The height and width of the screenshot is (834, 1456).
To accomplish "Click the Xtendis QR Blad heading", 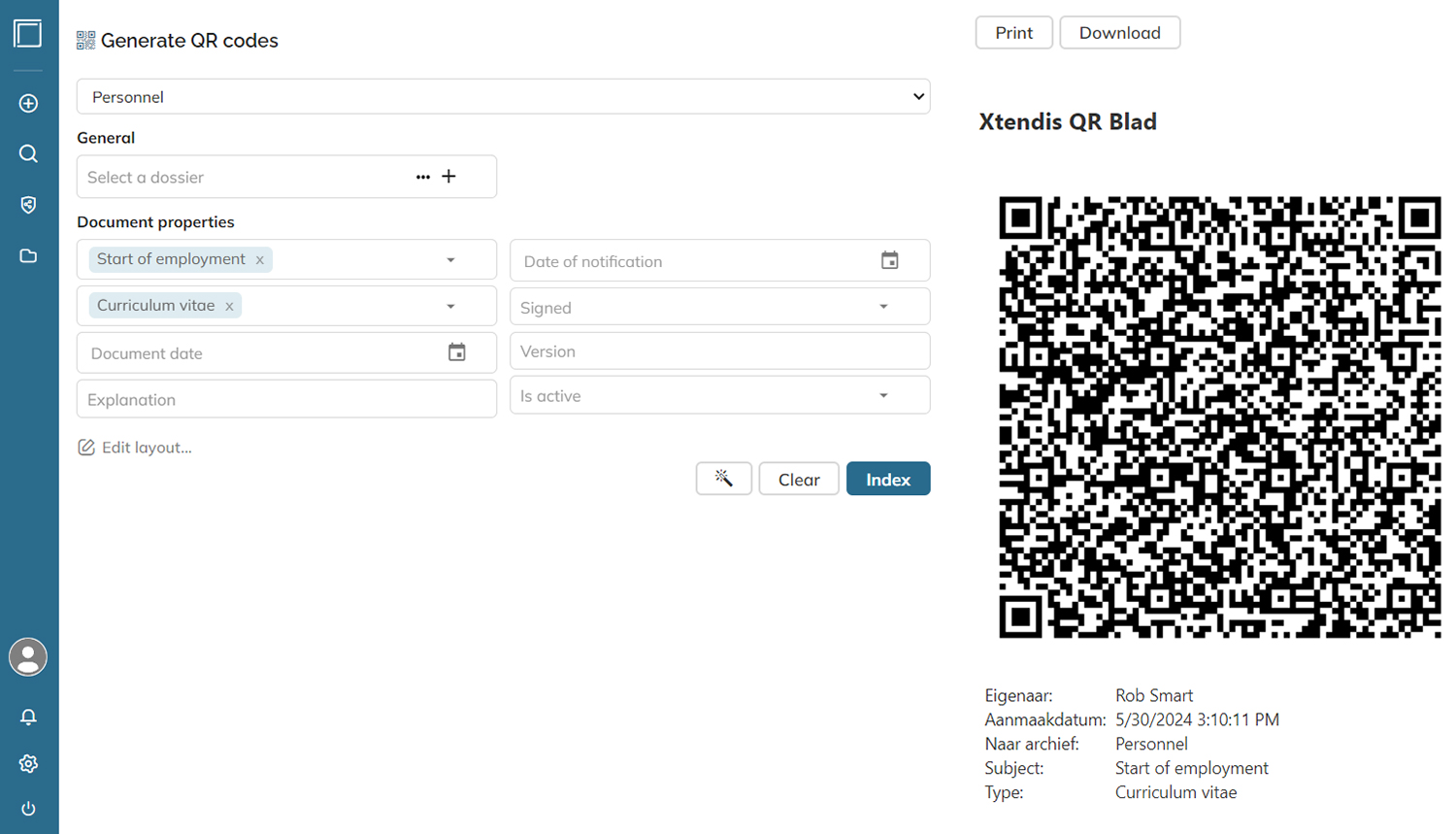I will click(1068, 121).
